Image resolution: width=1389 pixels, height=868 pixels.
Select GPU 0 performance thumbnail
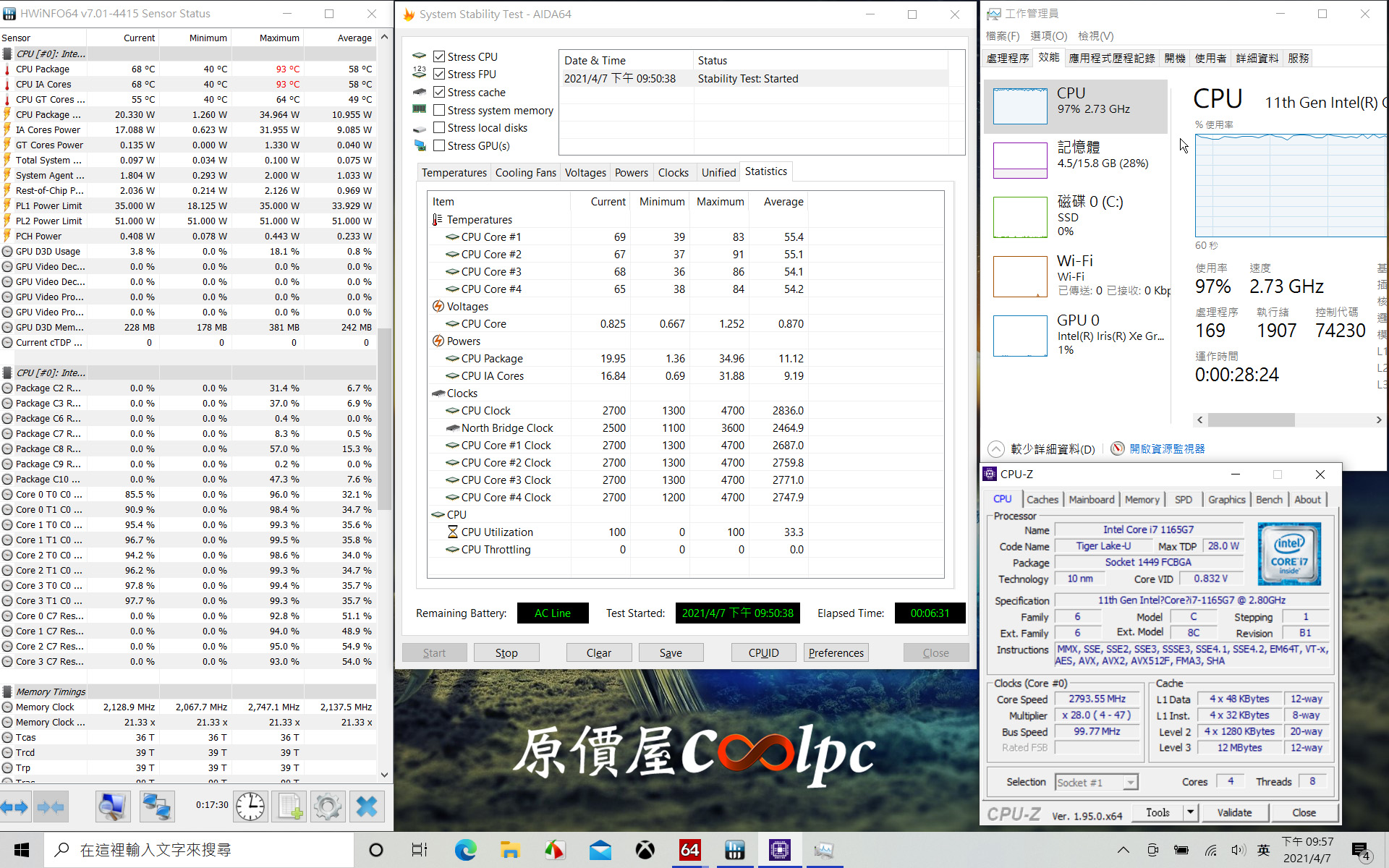coord(1020,336)
